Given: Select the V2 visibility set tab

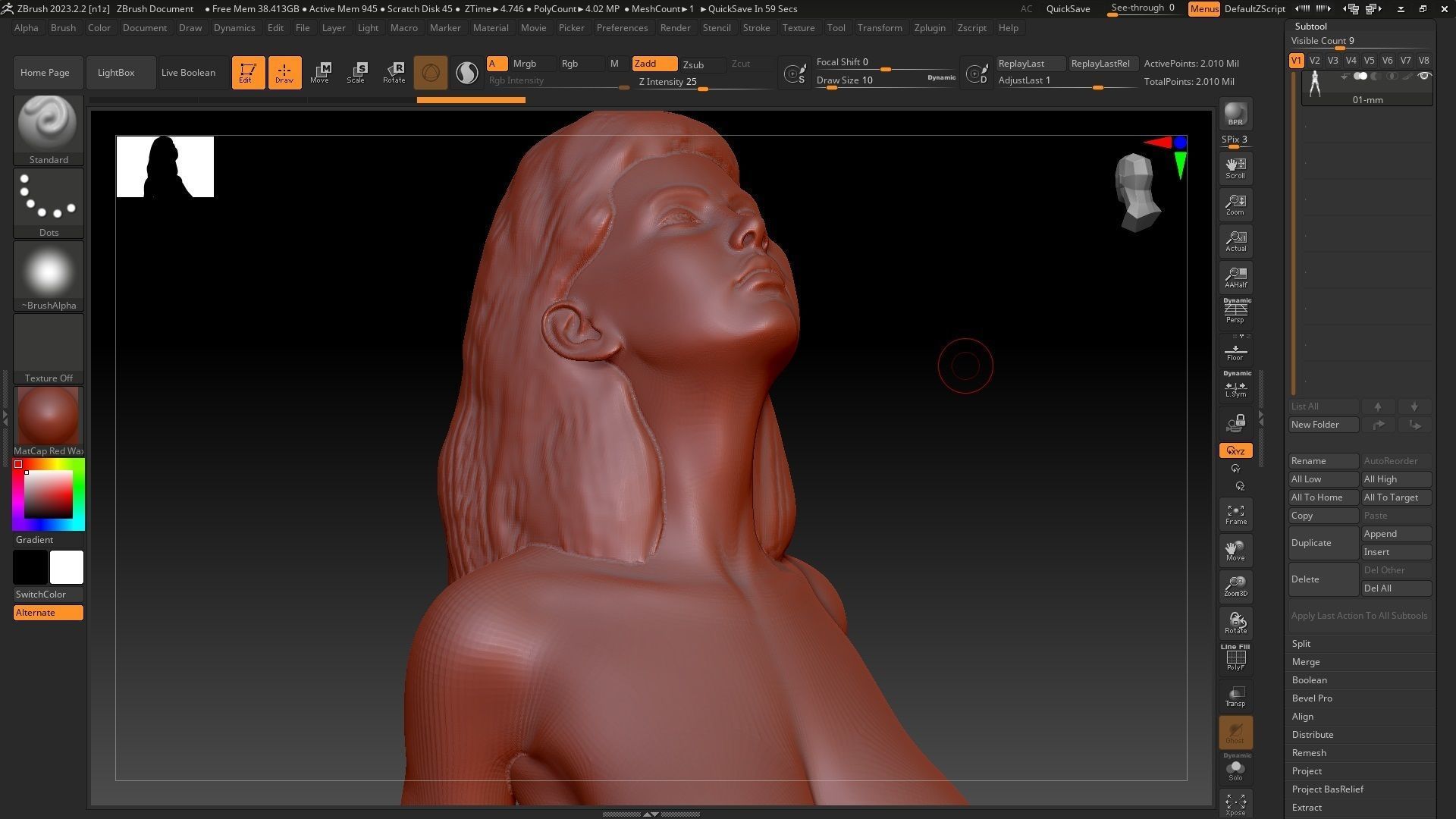Looking at the screenshot, I should [1314, 61].
